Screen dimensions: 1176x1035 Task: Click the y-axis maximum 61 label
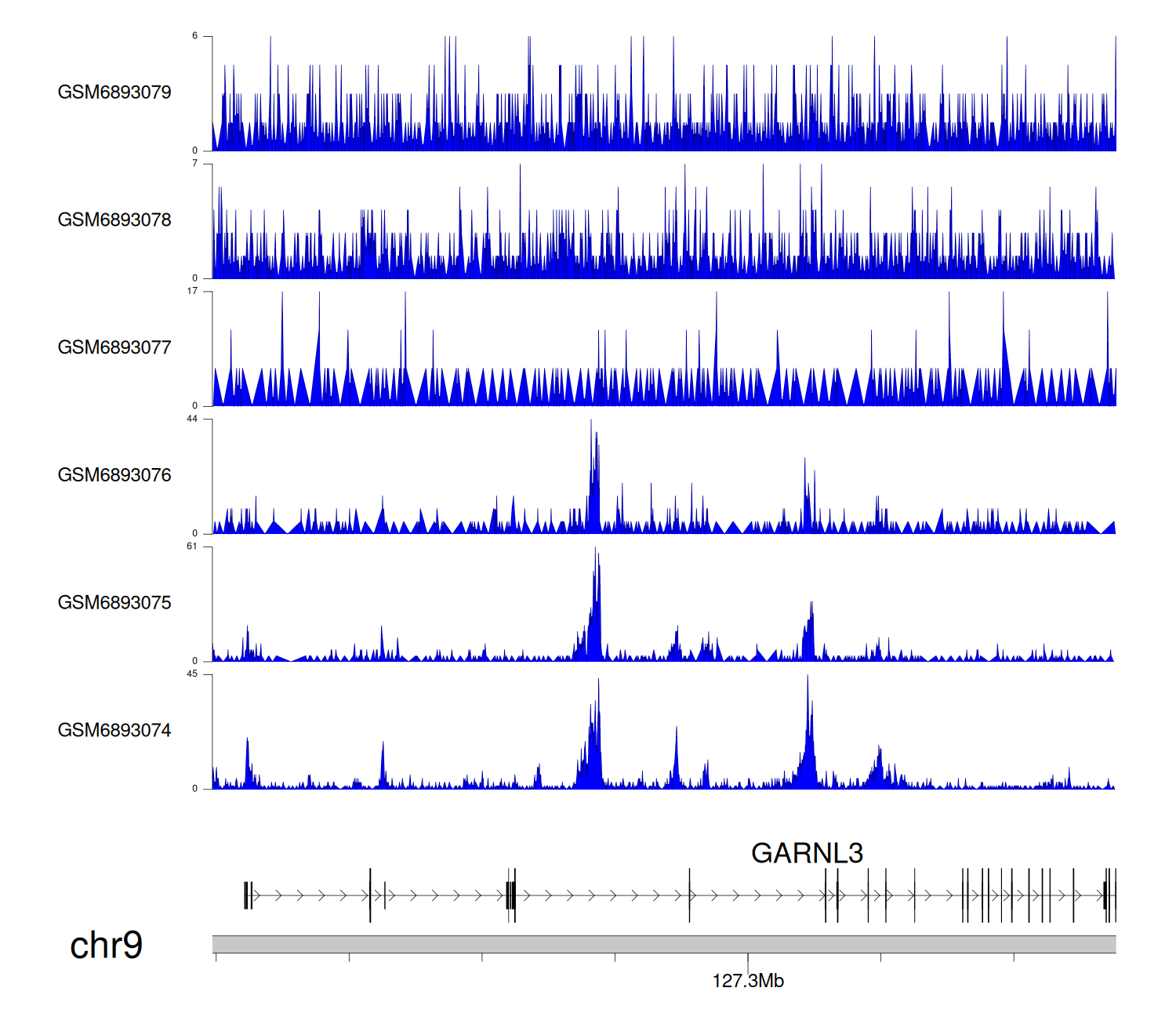click(192, 547)
